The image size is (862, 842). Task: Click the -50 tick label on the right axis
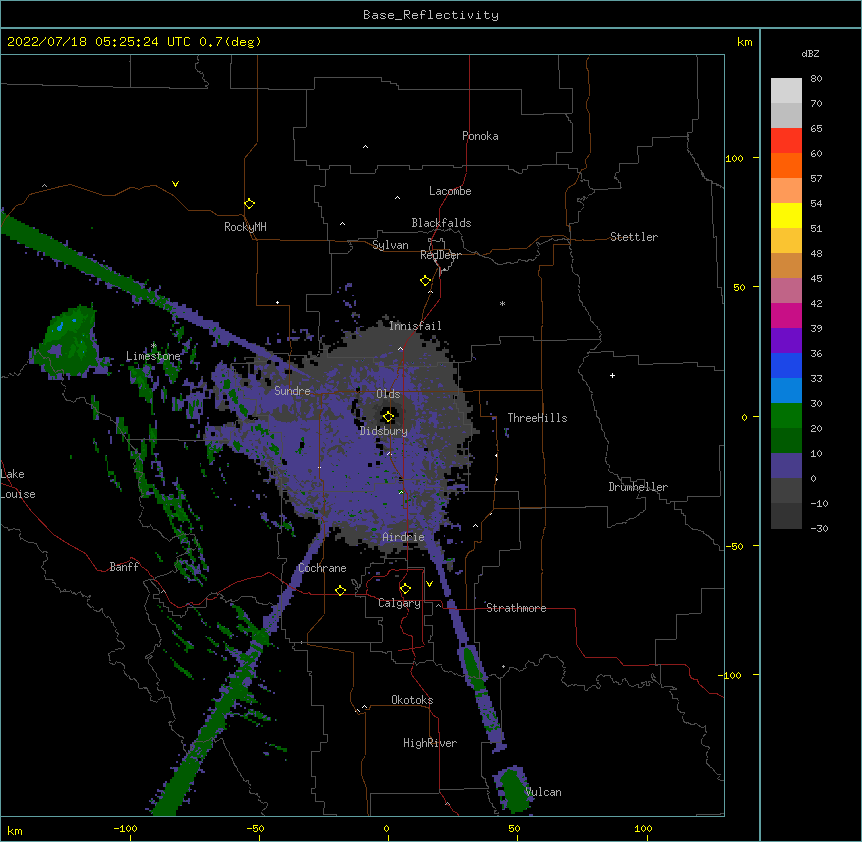coord(734,546)
